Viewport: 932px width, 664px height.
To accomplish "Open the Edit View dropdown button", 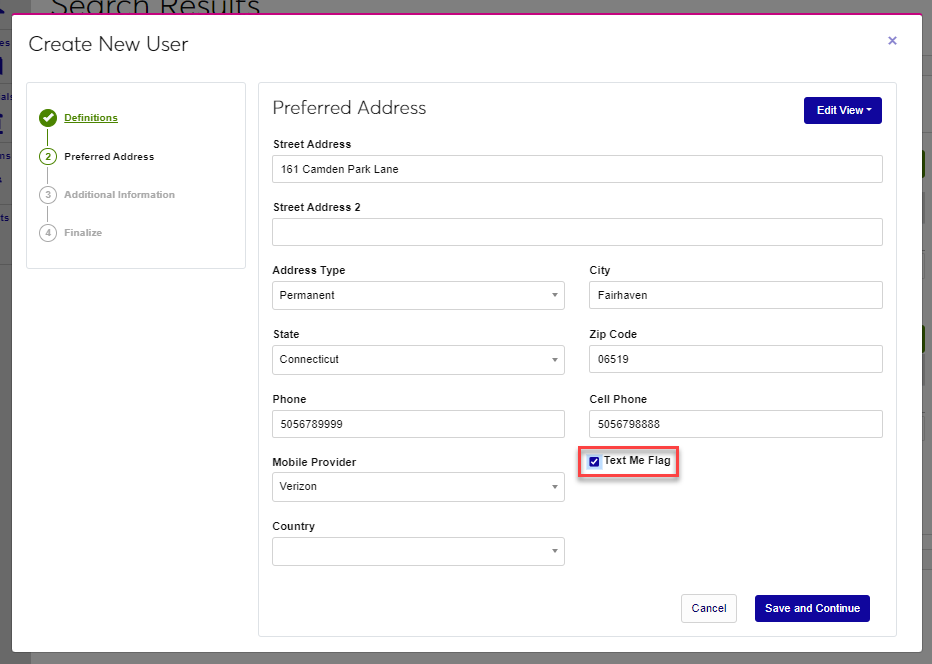I will click(842, 110).
